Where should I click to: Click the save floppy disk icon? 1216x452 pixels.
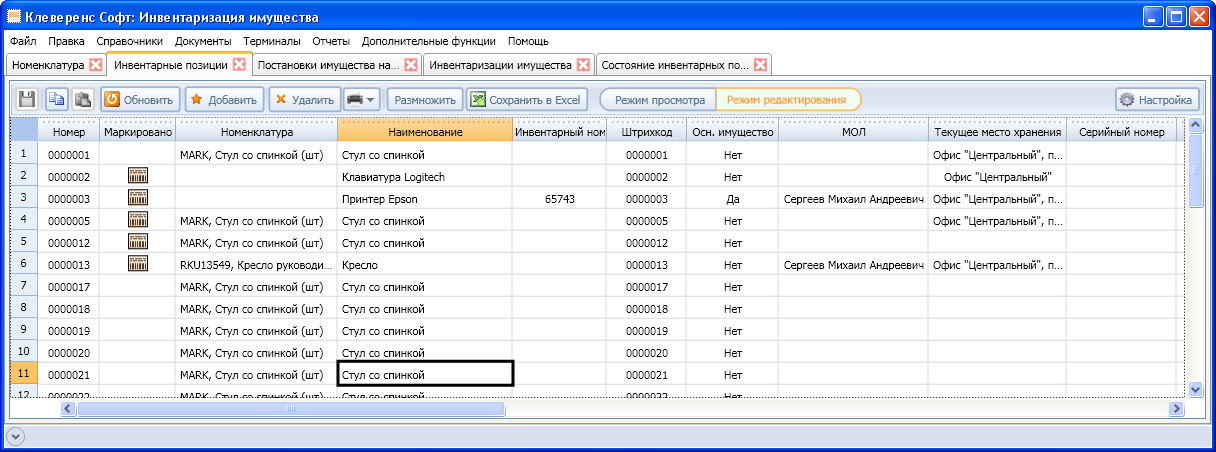pos(28,99)
